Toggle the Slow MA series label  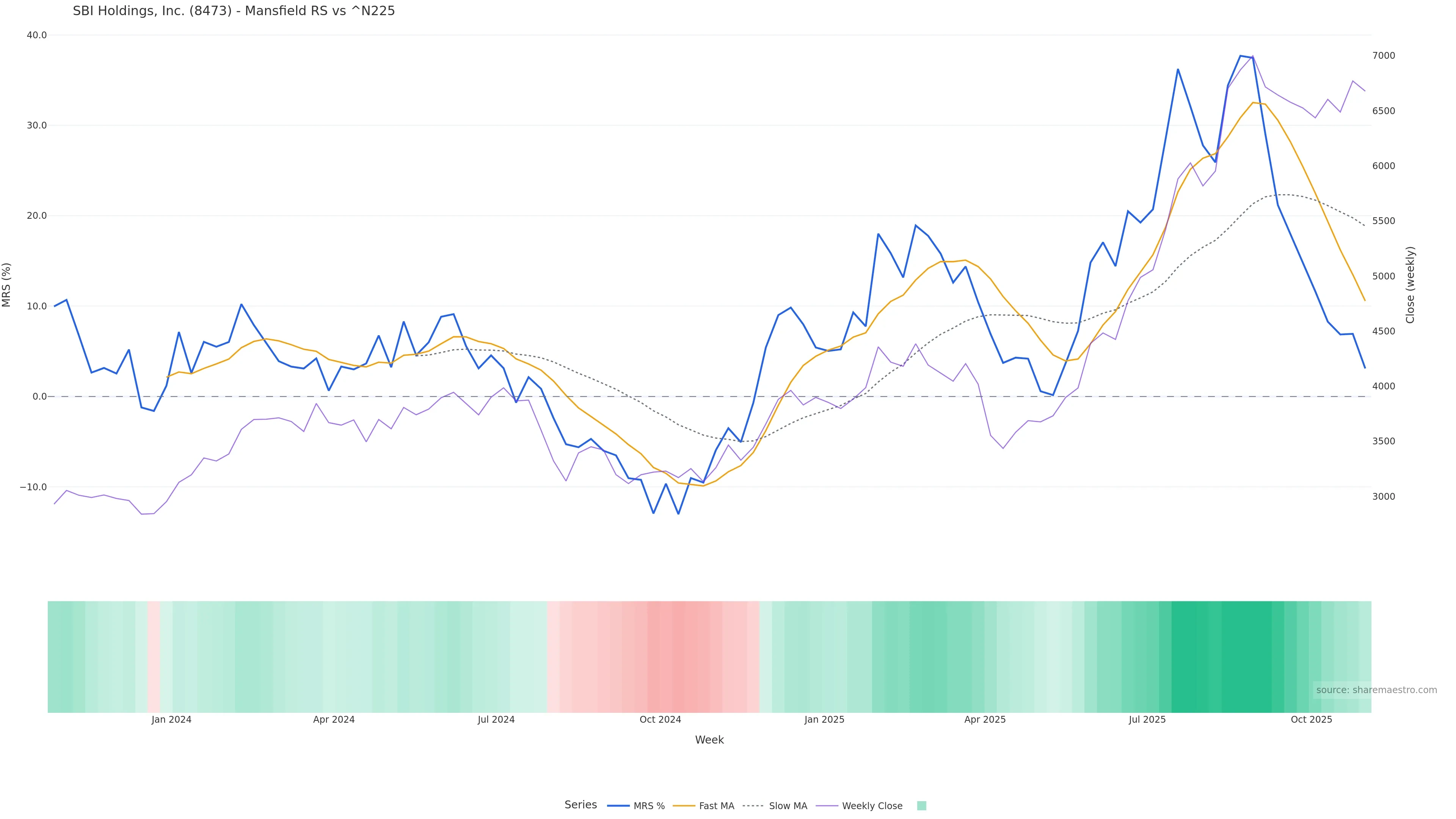click(x=788, y=806)
